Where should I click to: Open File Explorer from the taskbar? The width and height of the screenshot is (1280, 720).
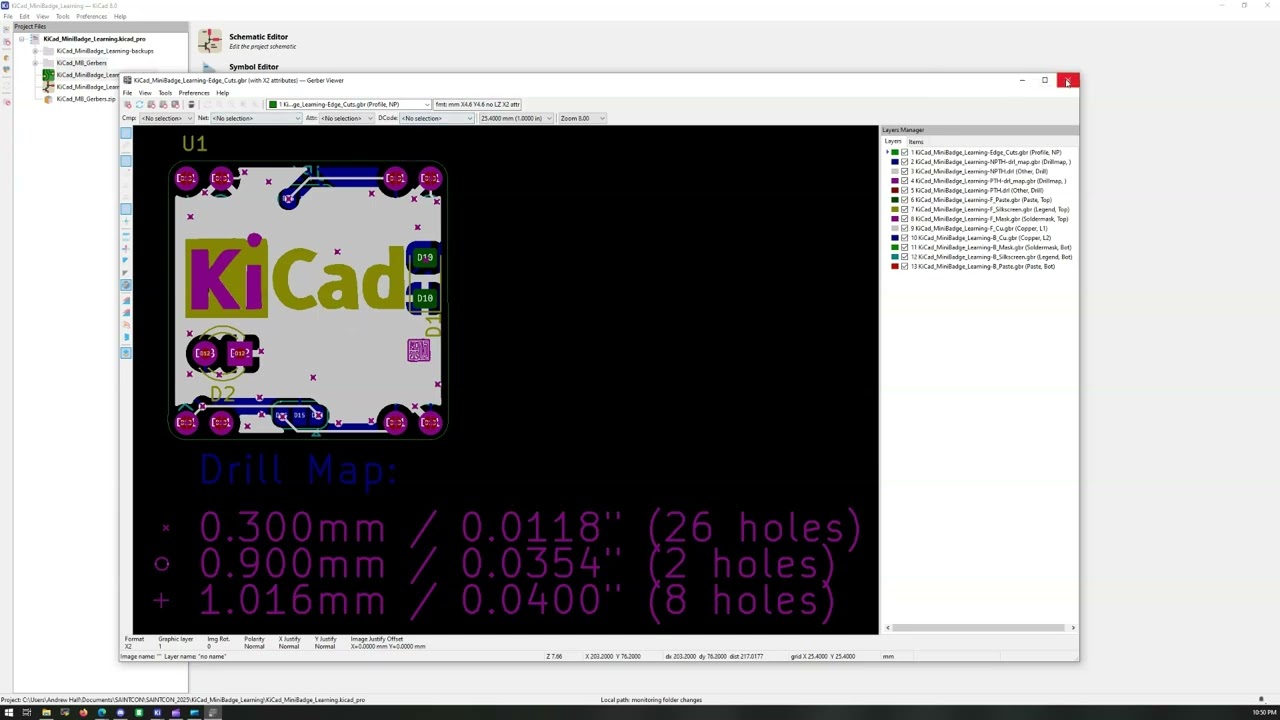pyautogui.click(x=46, y=713)
